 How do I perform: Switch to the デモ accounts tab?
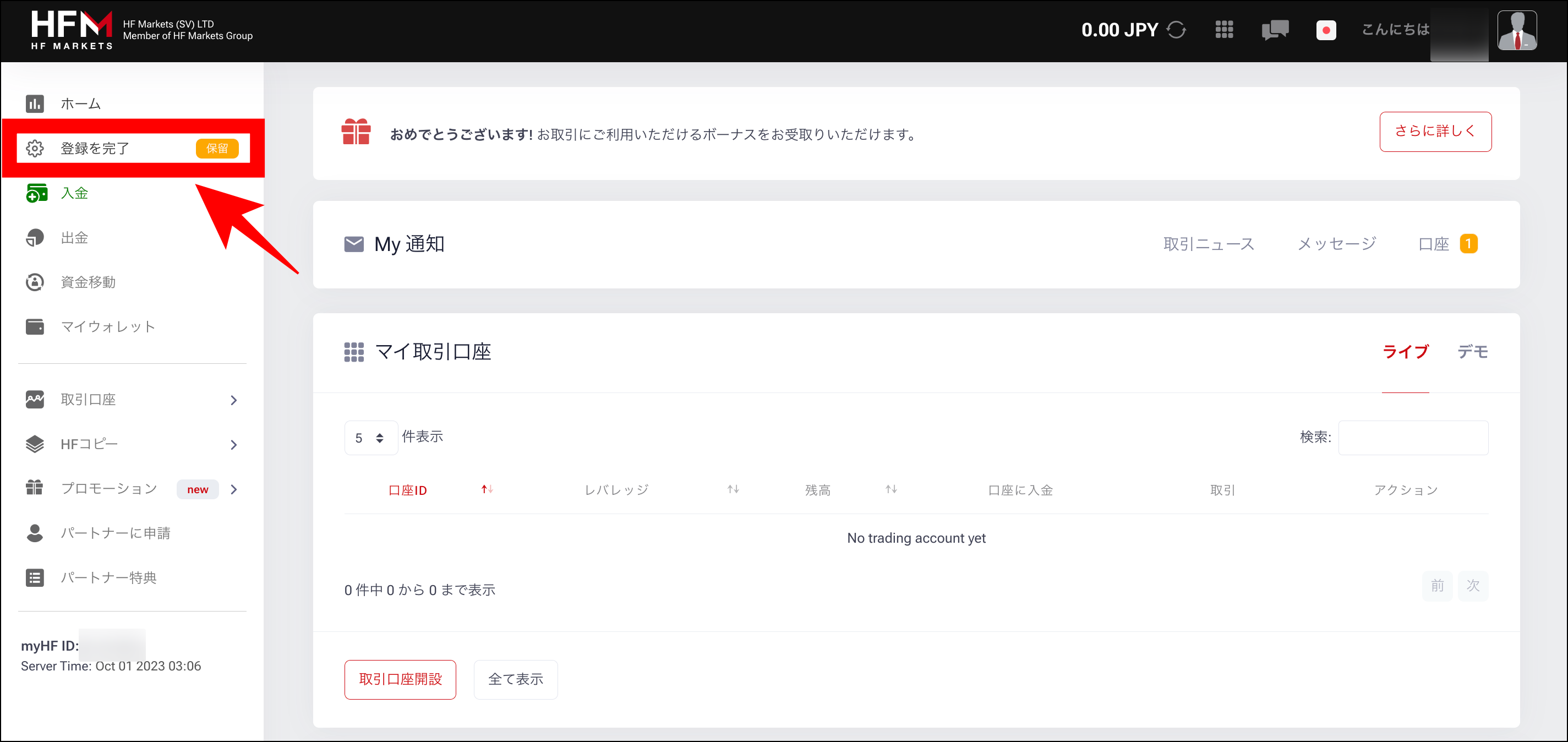(1472, 351)
